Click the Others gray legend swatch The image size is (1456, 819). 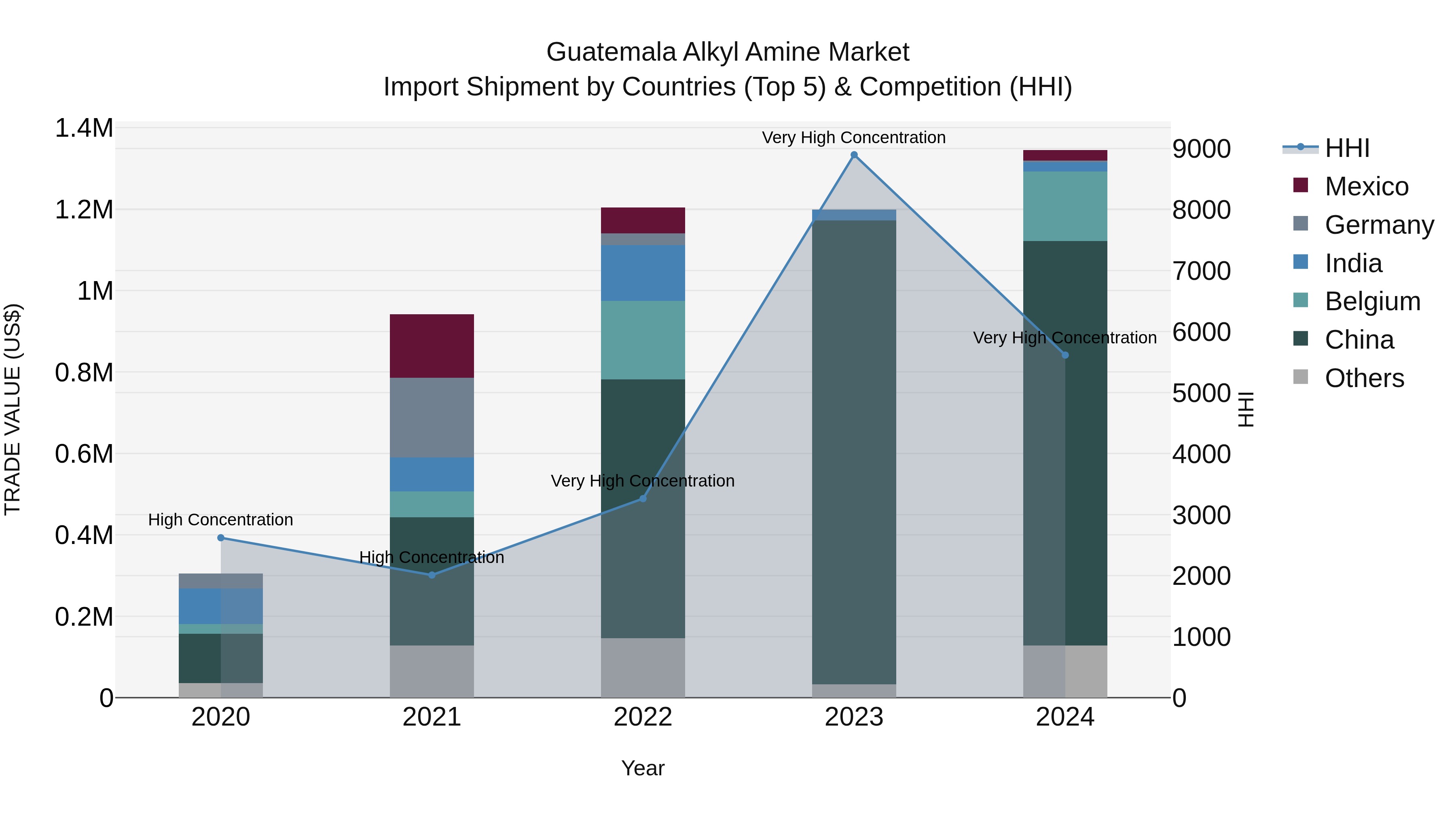(1301, 377)
